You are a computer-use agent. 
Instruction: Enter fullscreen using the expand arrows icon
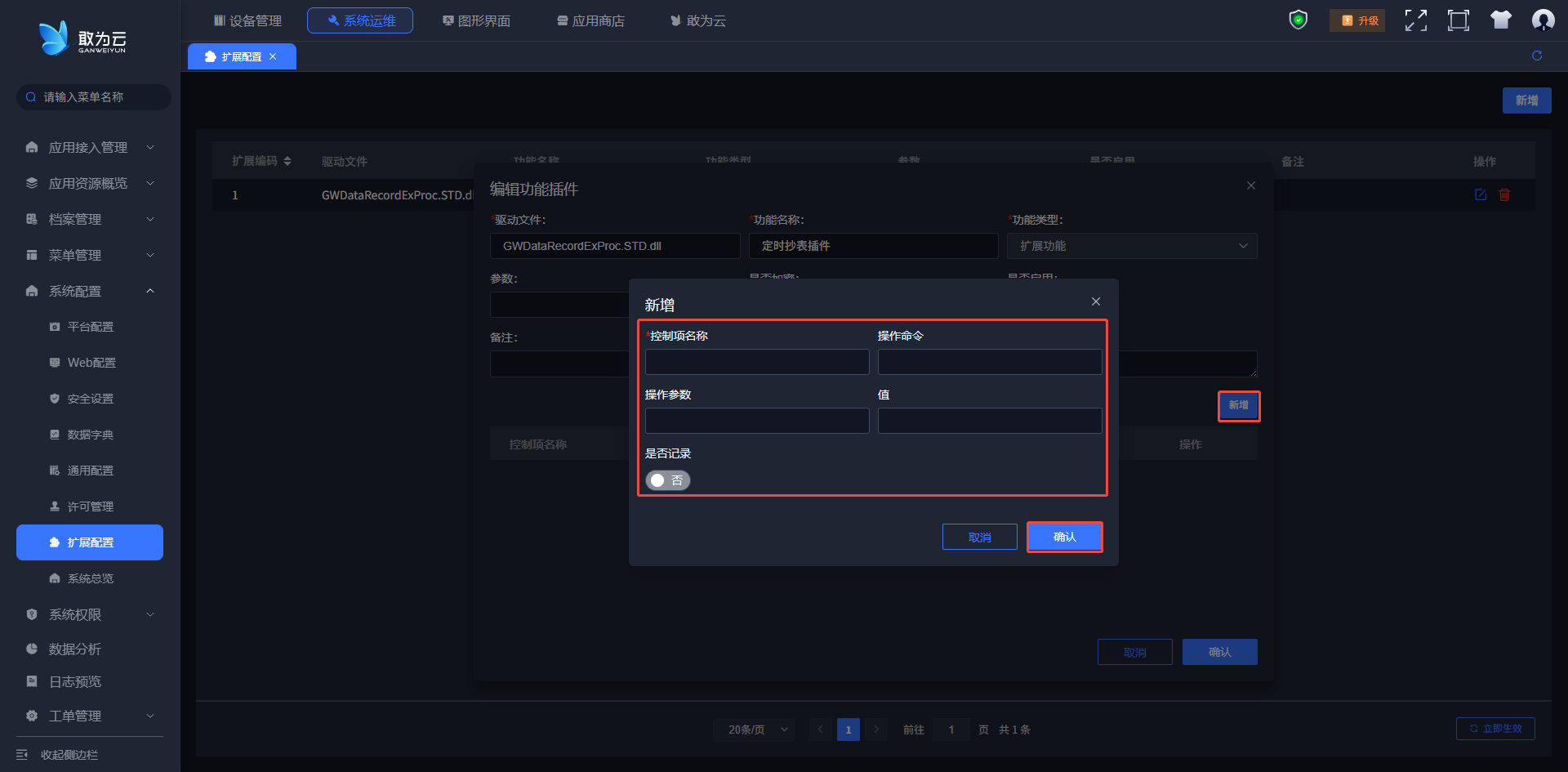1415,20
